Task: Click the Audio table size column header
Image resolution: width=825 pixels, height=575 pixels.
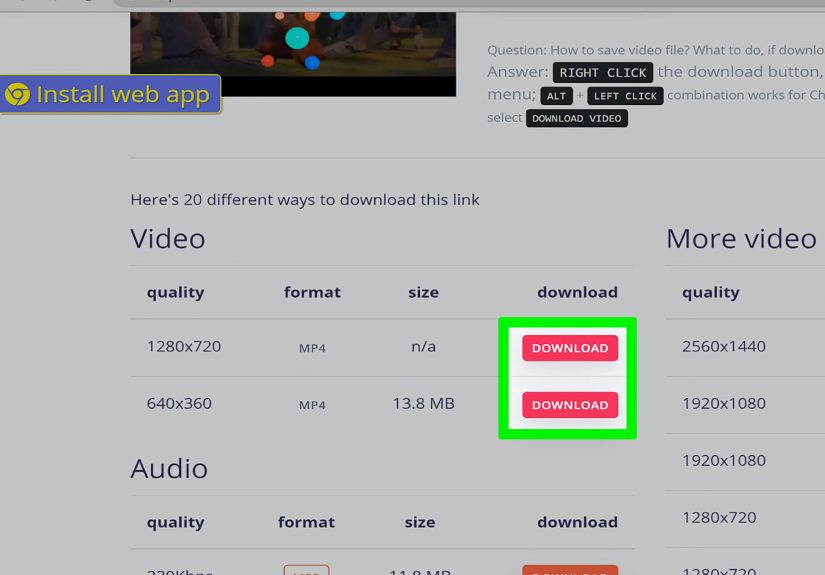Action: pyautogui.click(x=420, y=522)
